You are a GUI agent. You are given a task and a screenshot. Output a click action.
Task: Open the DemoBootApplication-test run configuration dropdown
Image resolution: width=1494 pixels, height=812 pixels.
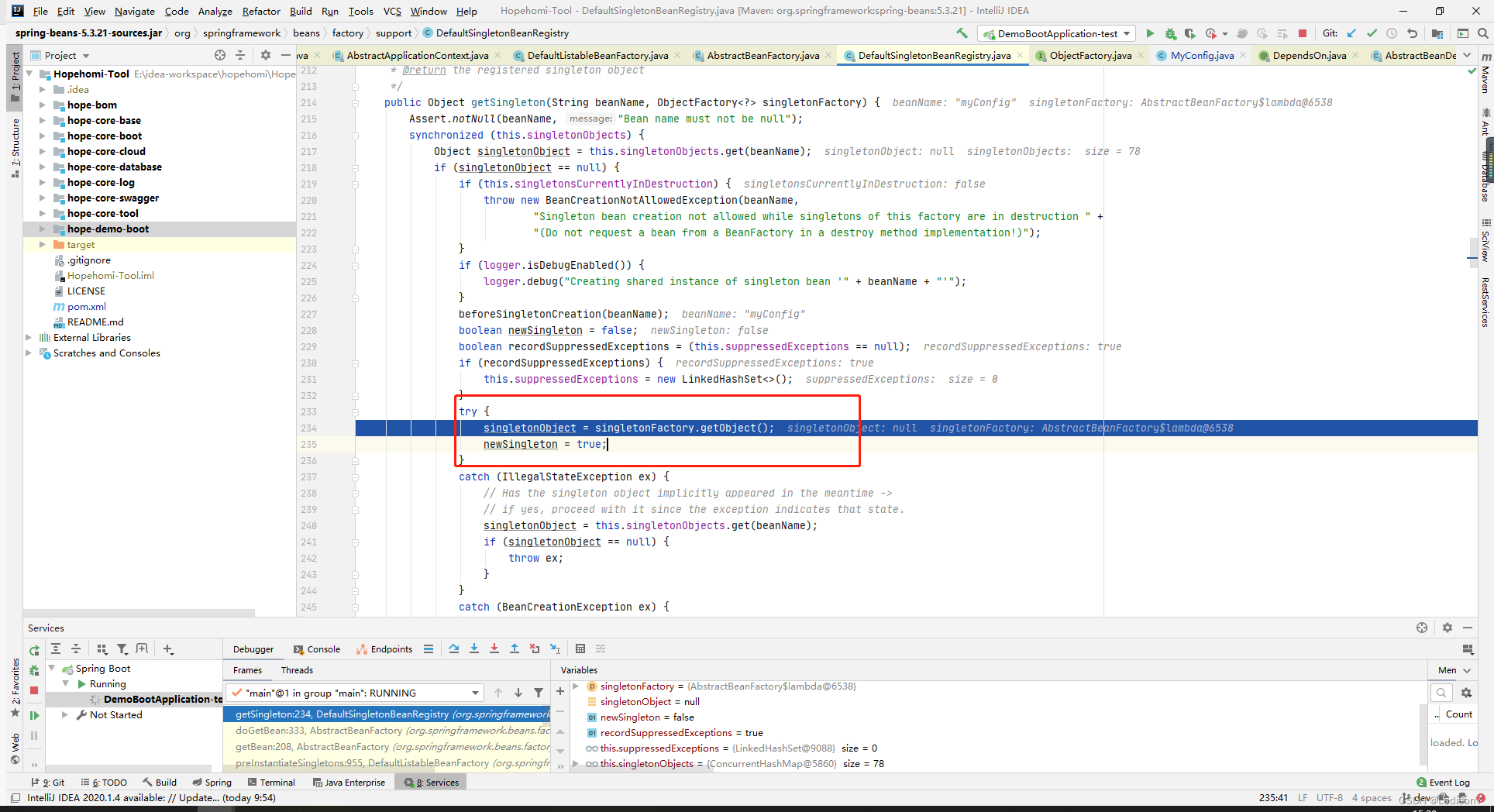pyautogui.click(x=1057, y=33)
